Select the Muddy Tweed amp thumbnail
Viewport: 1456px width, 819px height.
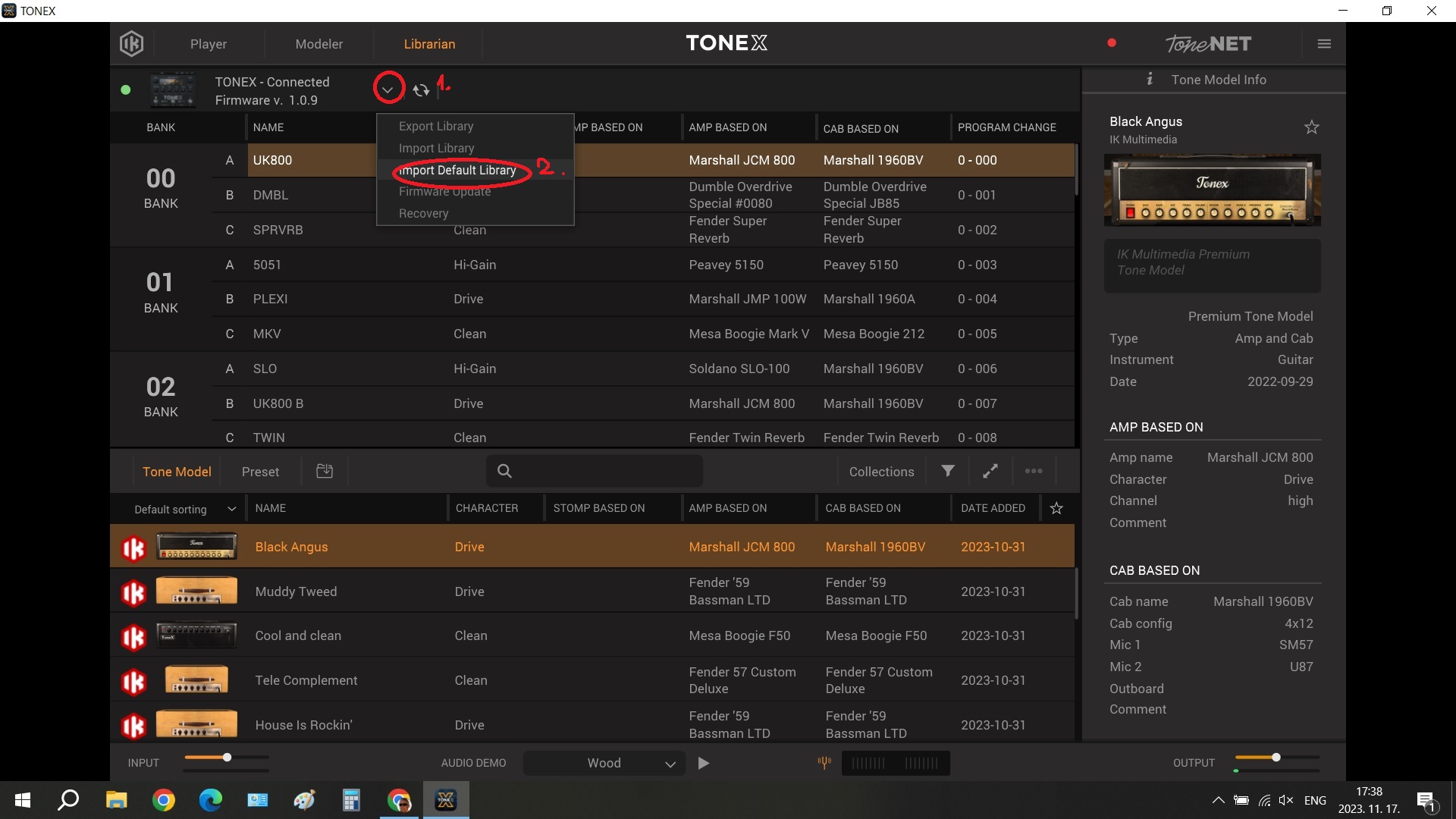pyautogui.click(x=196, y=591)
